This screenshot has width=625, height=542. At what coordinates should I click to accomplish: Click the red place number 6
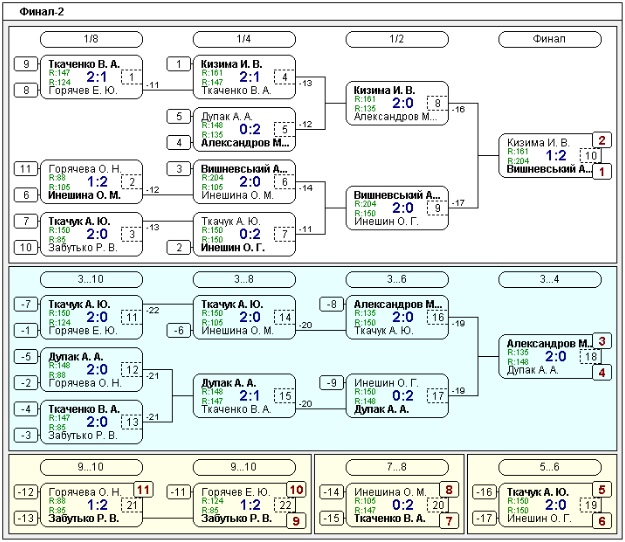pos(602,521)
